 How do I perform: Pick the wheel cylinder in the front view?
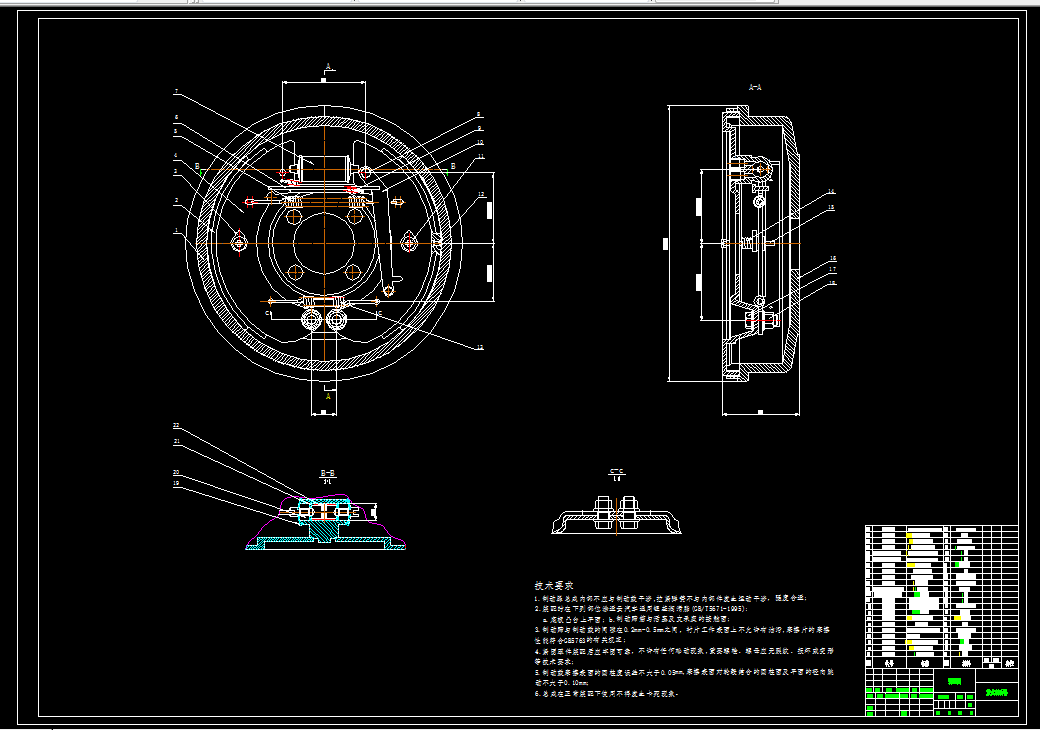tap(324, 170)
